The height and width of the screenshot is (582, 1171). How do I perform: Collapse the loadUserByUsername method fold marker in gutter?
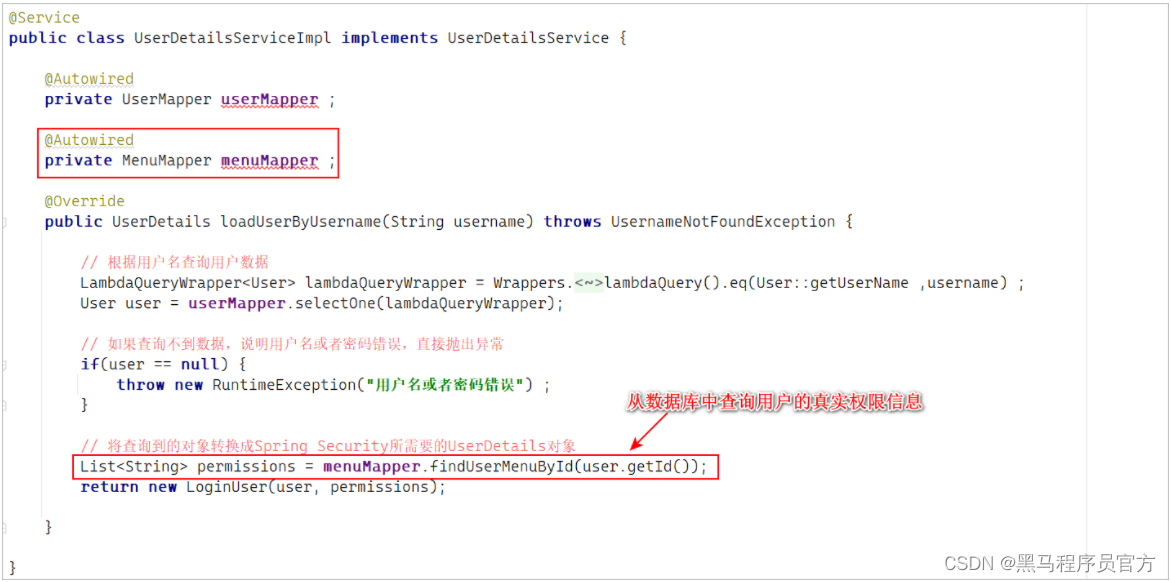pos(4,222)
